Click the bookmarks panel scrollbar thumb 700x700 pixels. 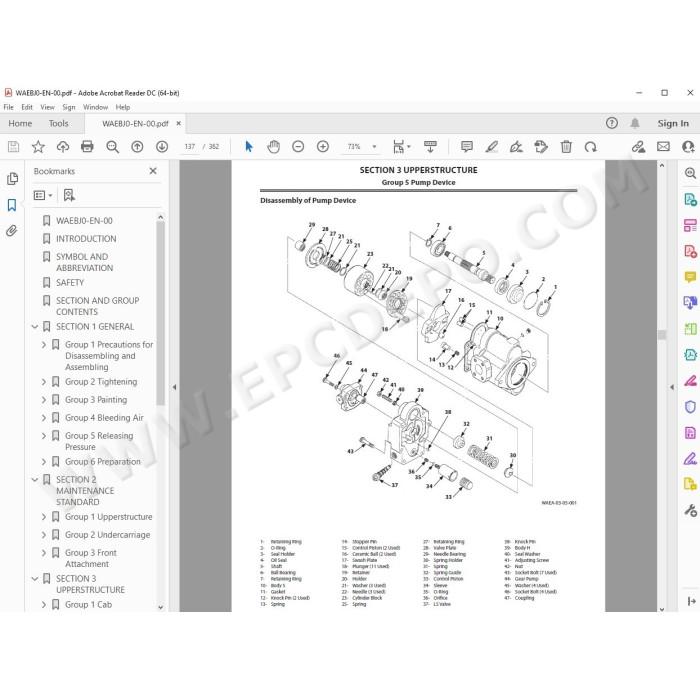pos(161,313)
